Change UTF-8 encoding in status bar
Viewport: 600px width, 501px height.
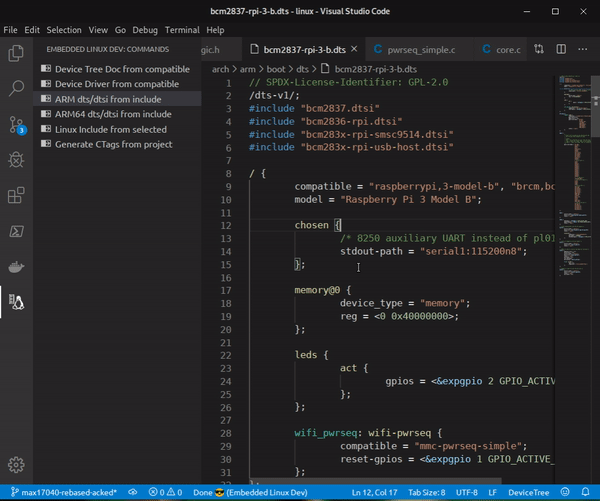[x=466, y=492]
